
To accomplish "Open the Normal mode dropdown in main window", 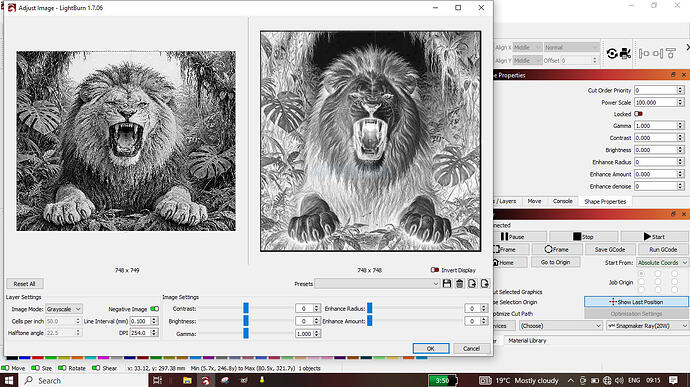I will pos(571,47).
